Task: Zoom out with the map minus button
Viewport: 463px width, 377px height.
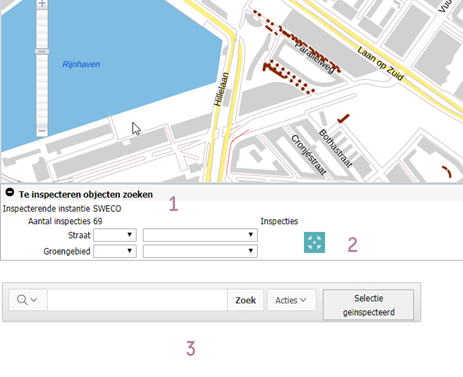Action: [x=42, y=131]
